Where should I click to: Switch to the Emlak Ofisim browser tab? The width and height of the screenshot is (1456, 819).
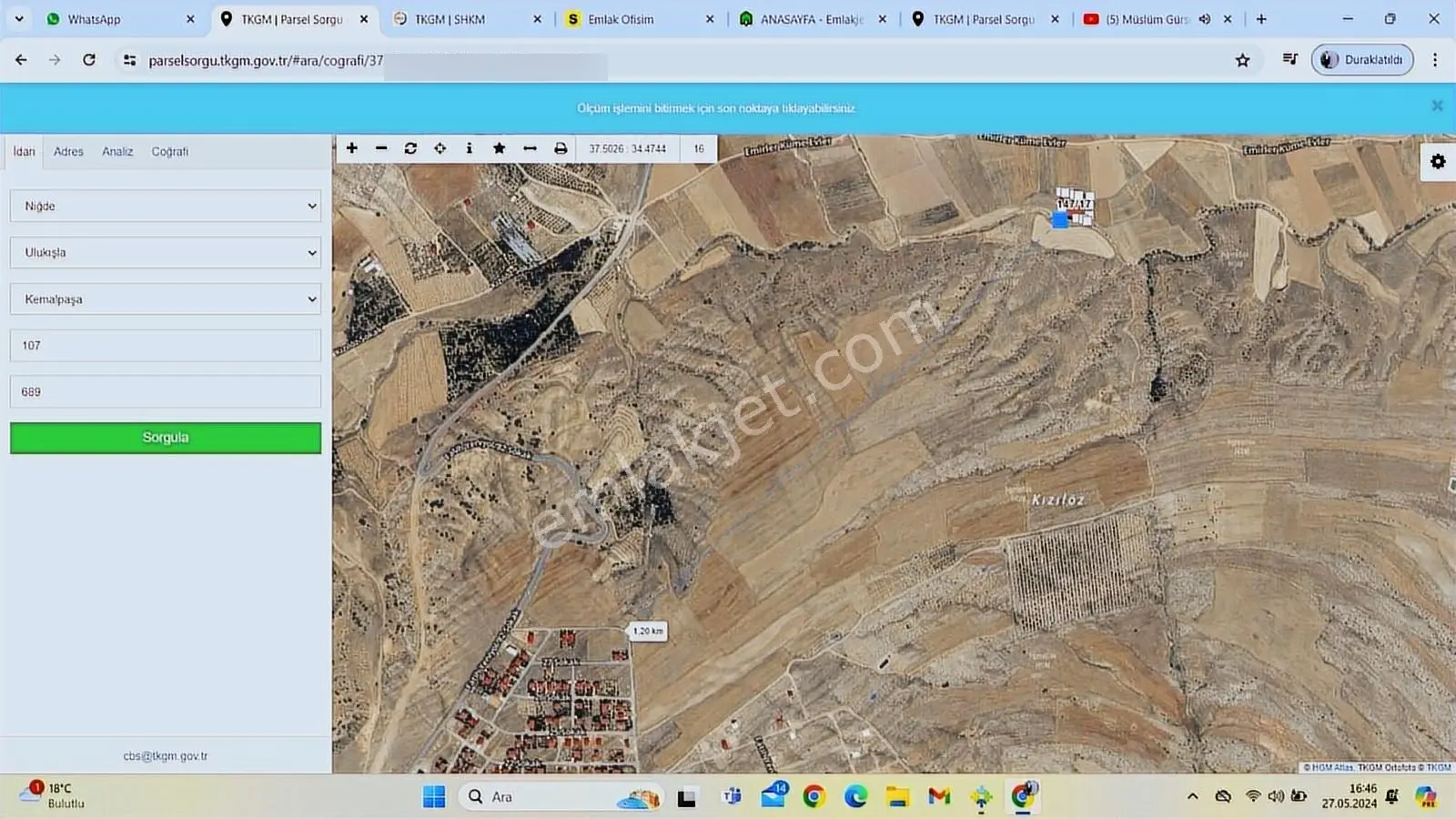click(639, 19)
